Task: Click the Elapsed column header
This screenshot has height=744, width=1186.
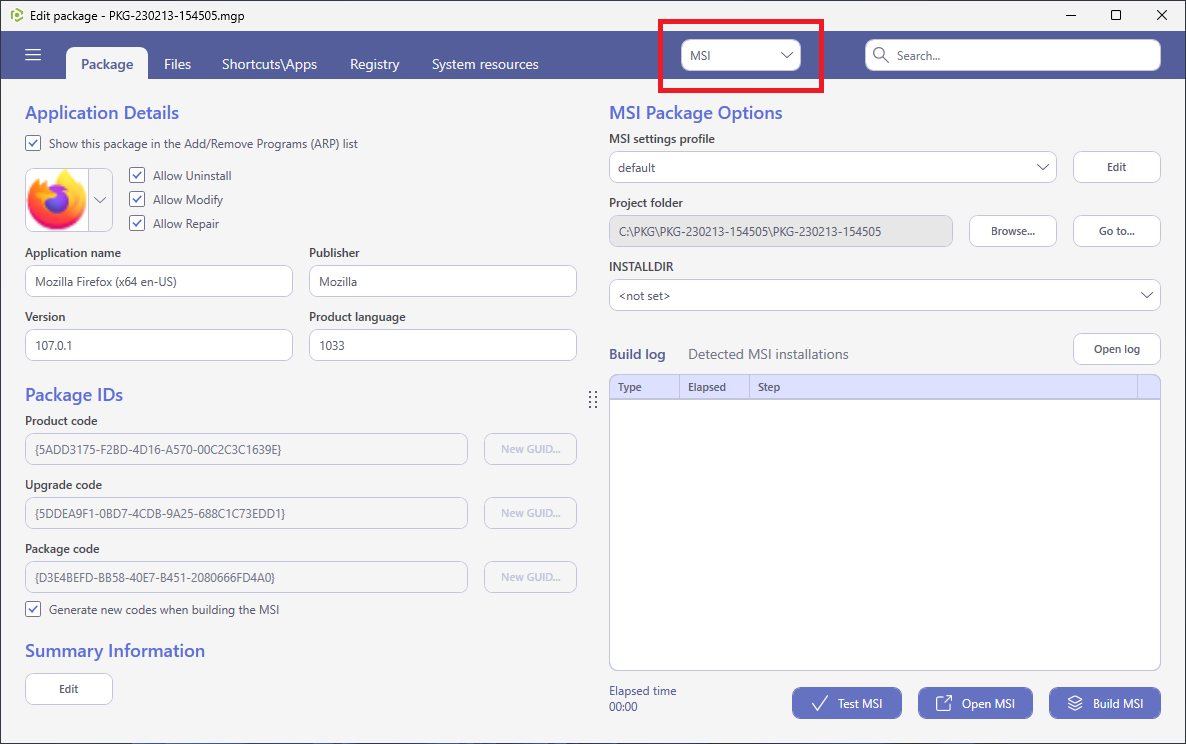Action: click(715, 387)
